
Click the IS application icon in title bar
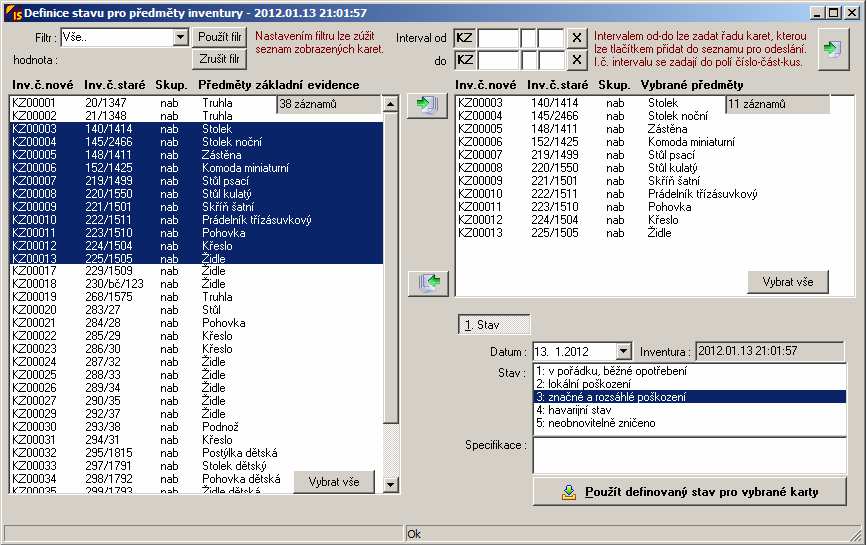15,13
